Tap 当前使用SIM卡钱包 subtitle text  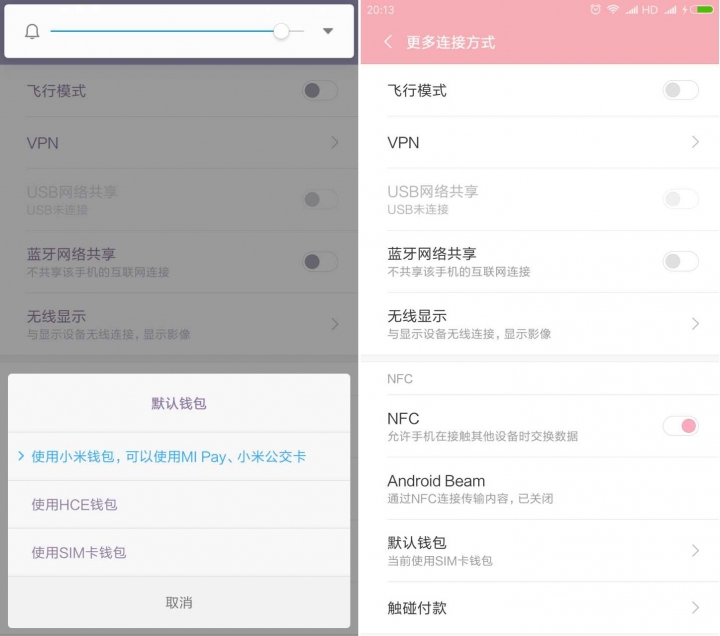pos(440,561)
